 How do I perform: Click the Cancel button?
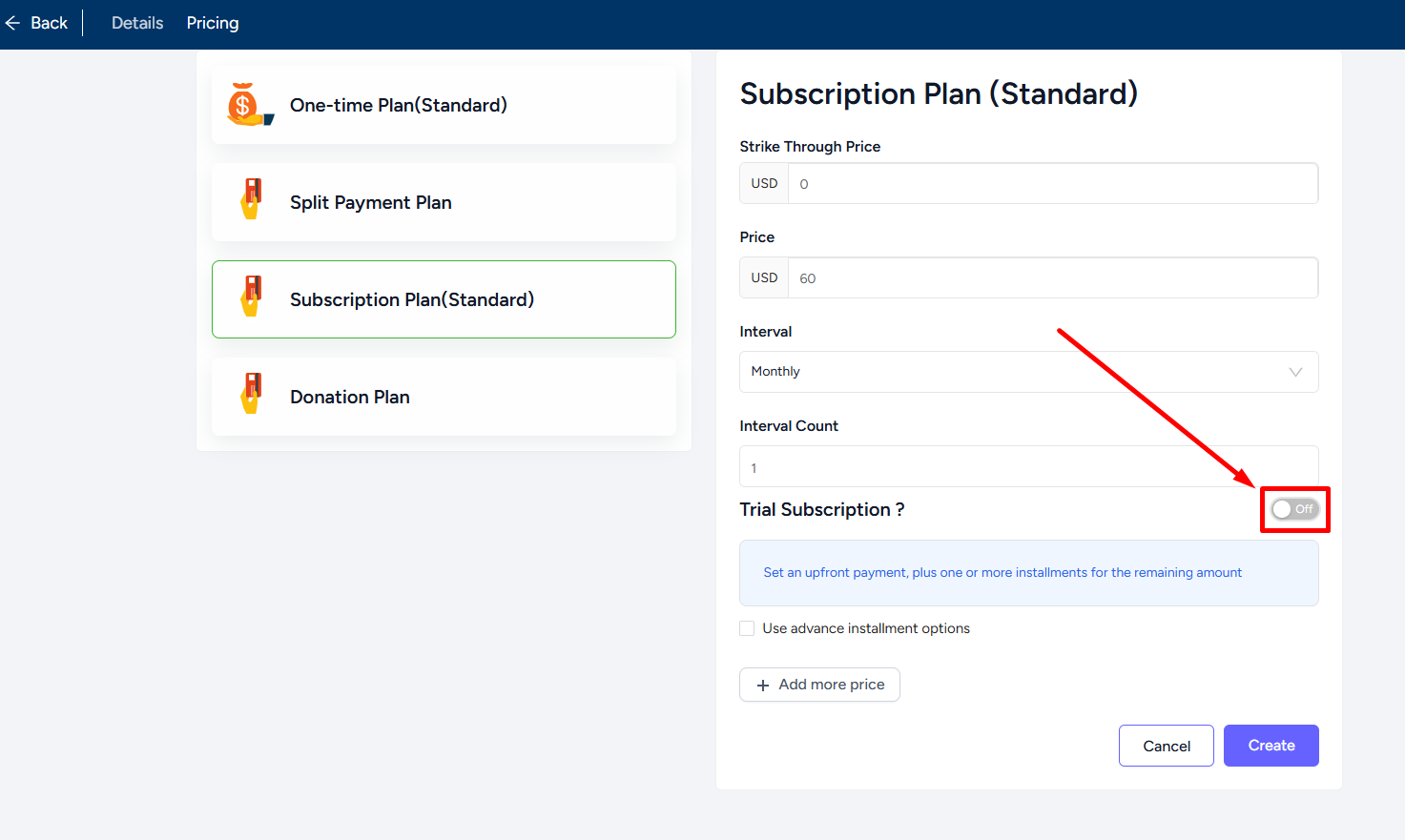point(1167,746)
